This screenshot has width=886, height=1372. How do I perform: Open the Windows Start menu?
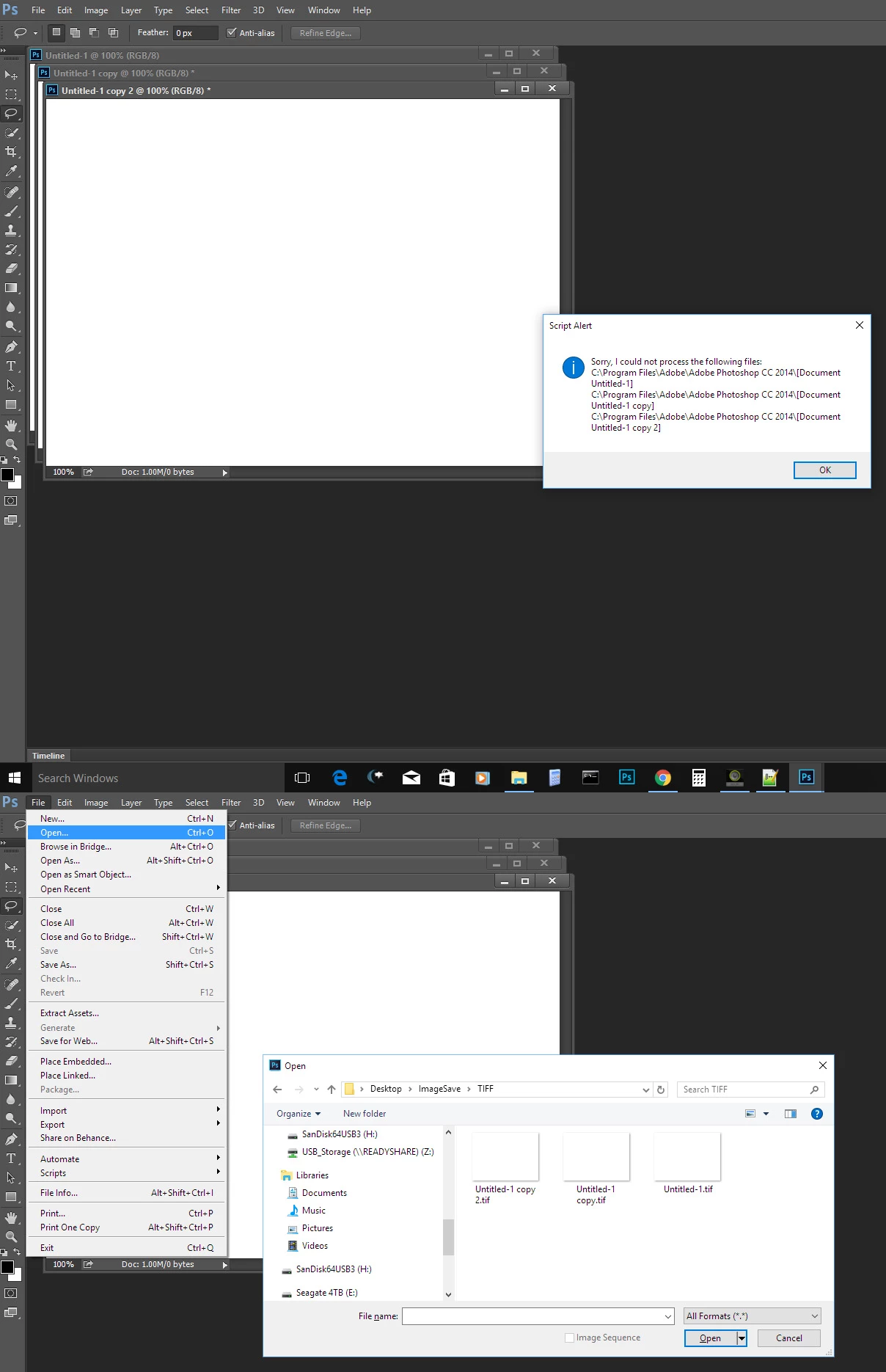[14, 778]
